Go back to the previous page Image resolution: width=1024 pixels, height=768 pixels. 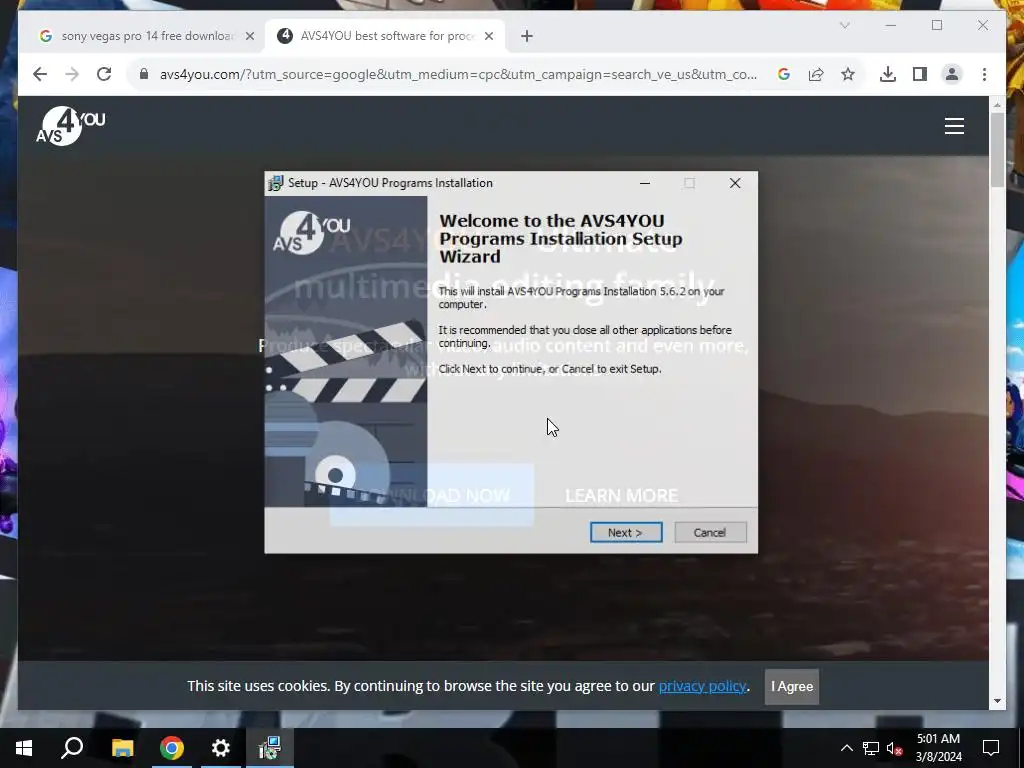coord(40,74)
